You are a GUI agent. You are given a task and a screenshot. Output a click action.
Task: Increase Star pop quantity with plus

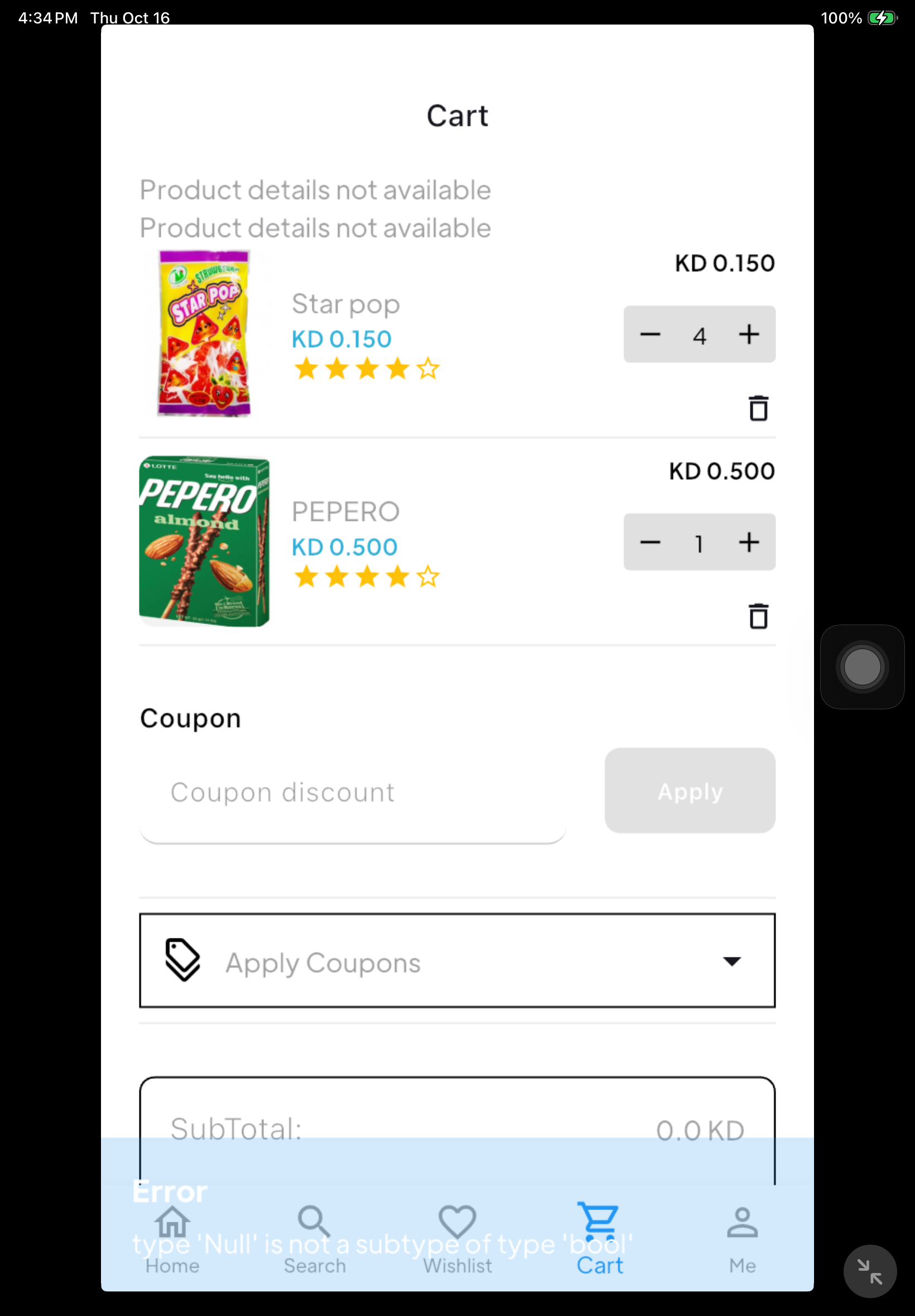tap(749, 335)
